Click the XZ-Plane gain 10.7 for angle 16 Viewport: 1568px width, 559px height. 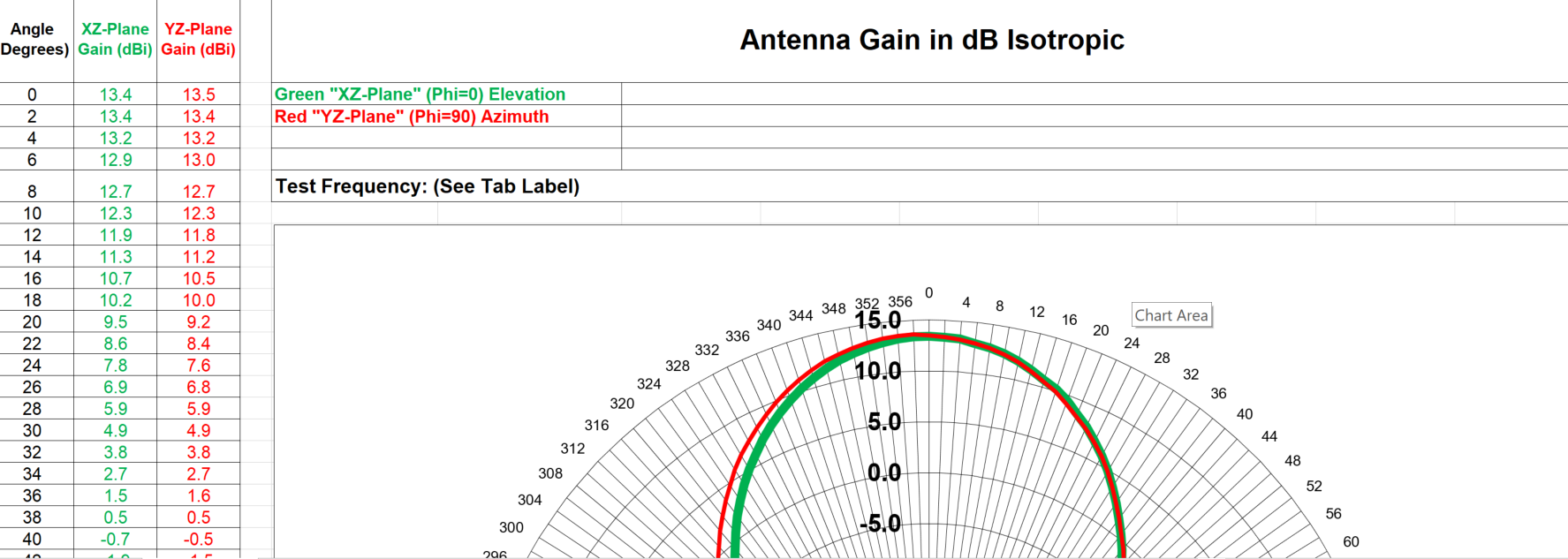(115, 278)
